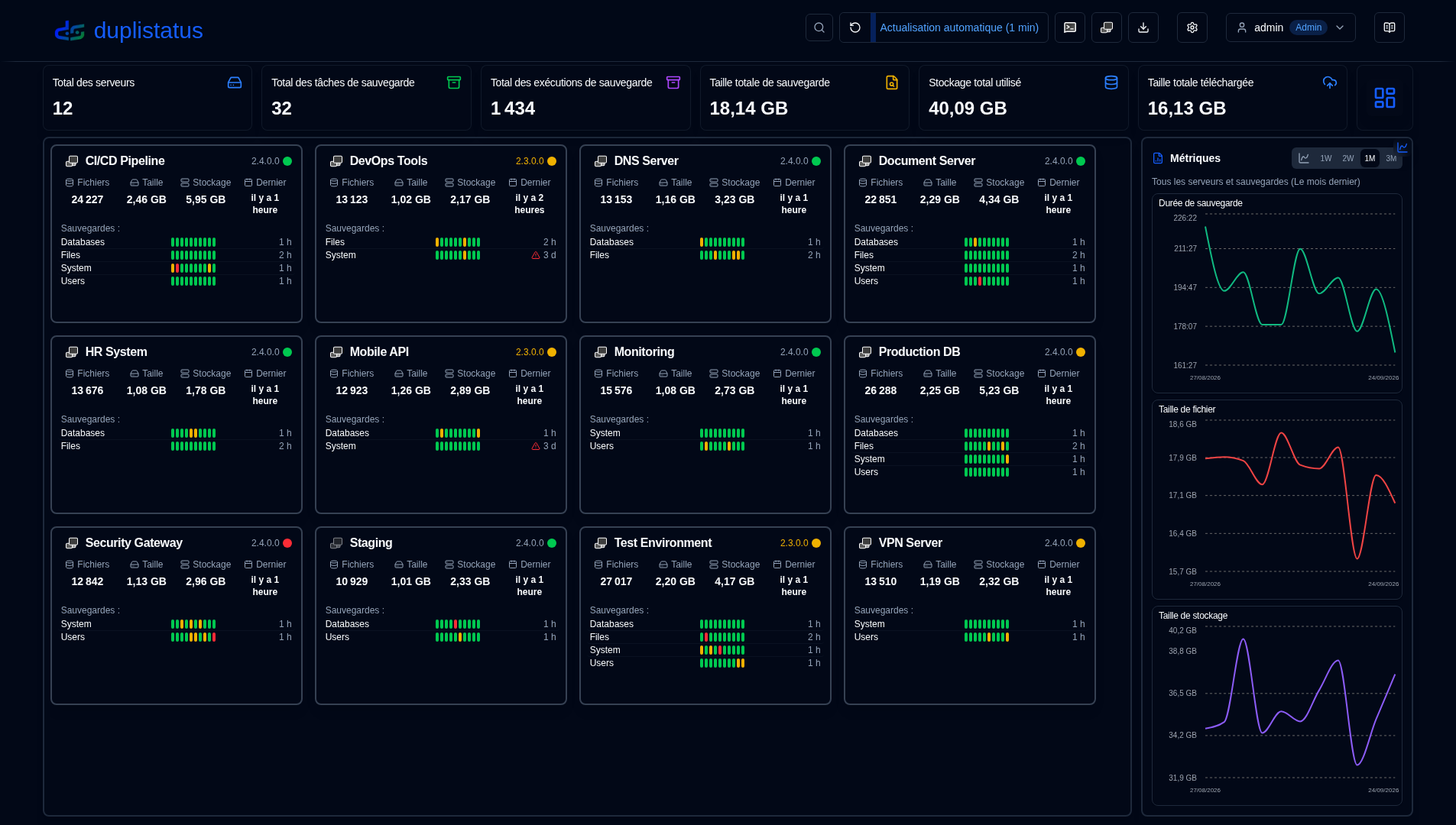This screenshot has width=1456, height=825.
Task: Open the Monitoring server title
Action: [644, 352]
